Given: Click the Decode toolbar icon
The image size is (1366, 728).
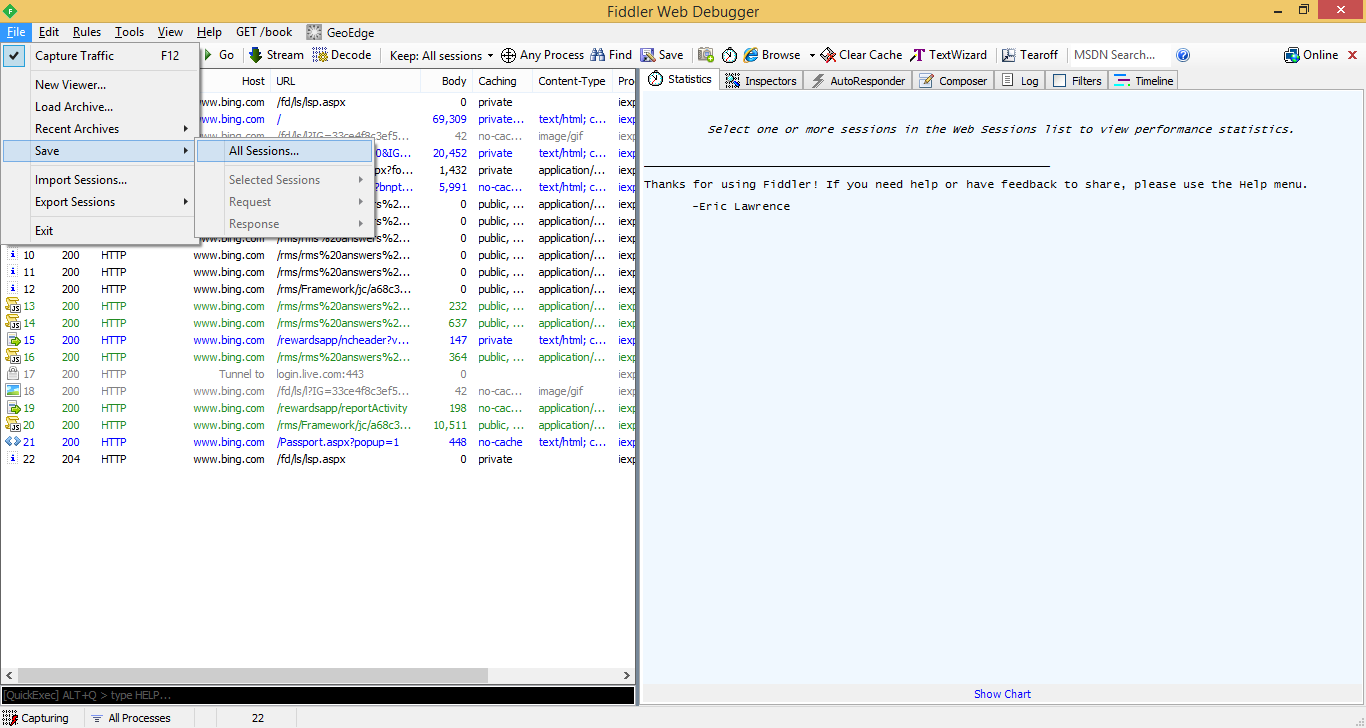Looking at the screenshot, I should (x=342, y=55).
